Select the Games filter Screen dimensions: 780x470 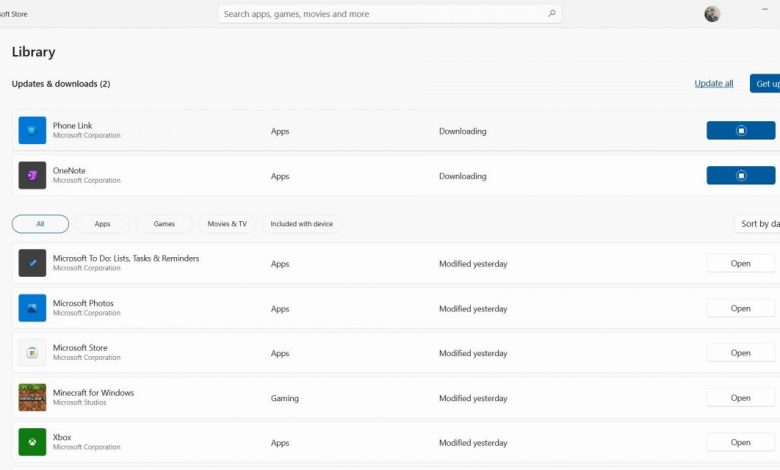164,224
